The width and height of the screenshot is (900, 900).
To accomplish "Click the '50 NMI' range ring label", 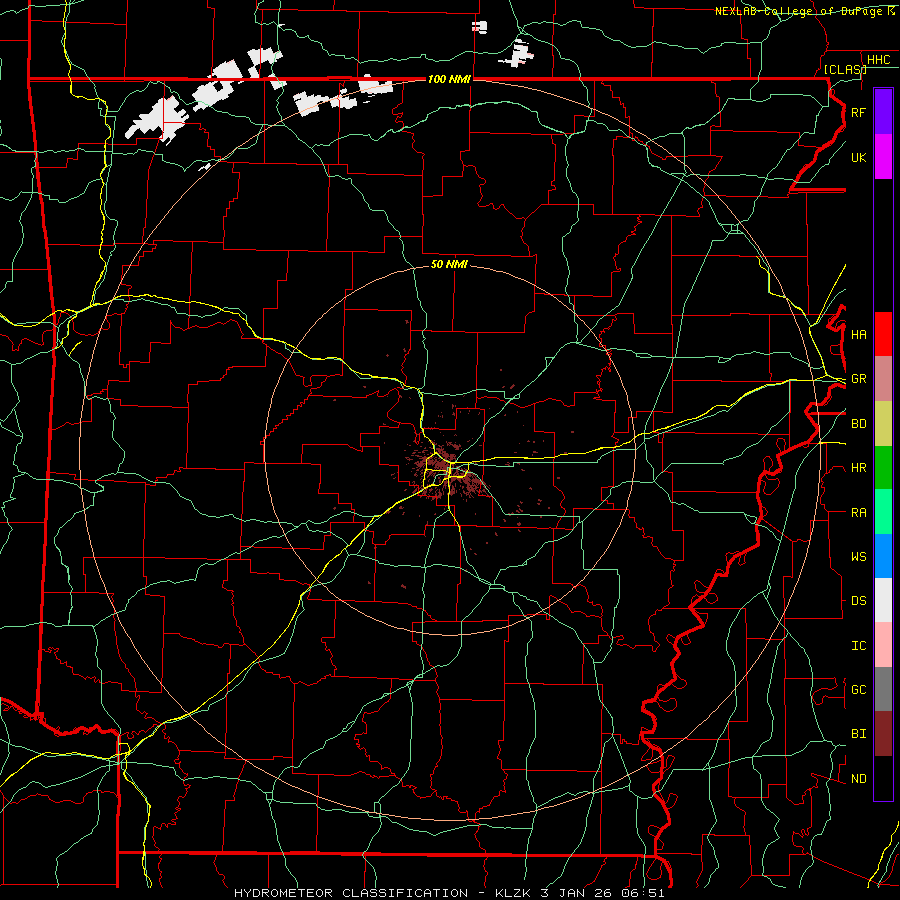I will coord(449,264).
